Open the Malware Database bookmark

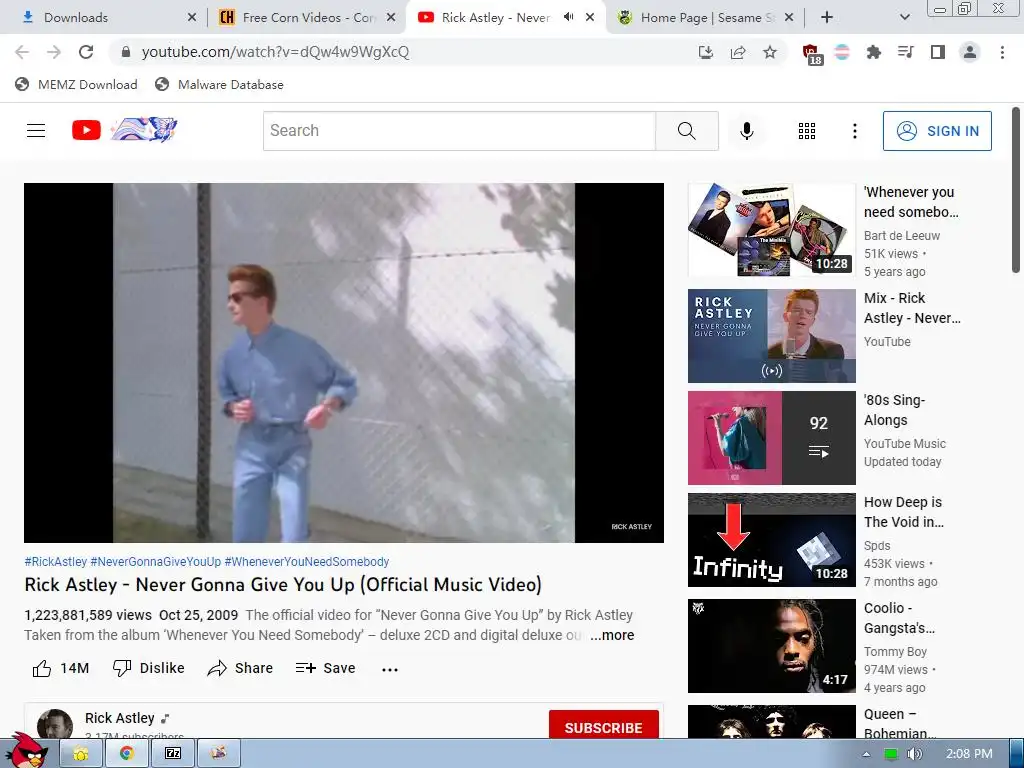219,84
